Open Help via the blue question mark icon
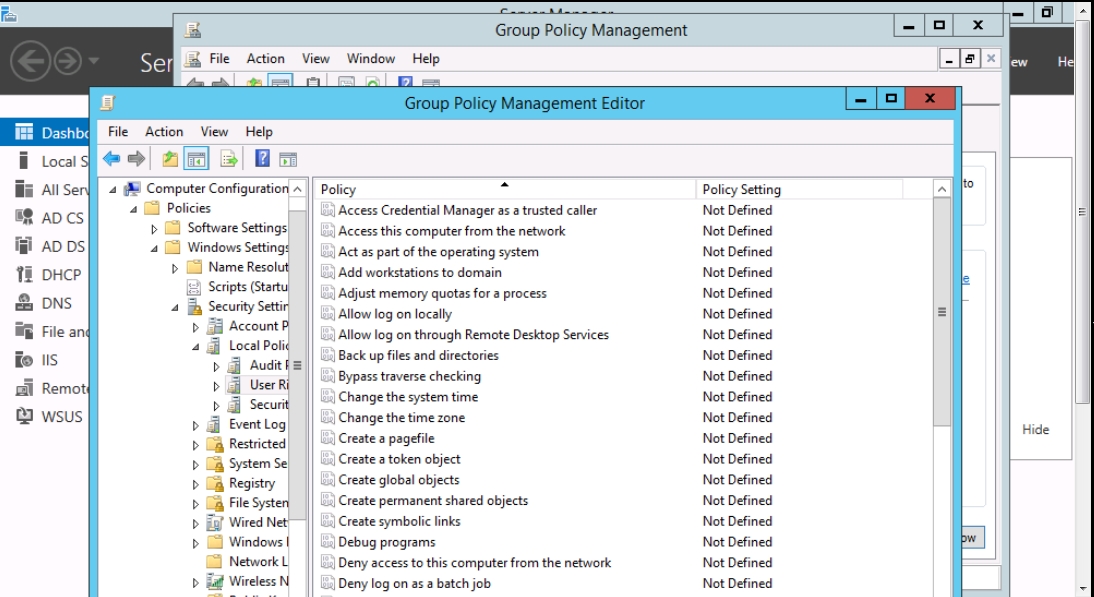 pyautogui.click(x=262, y=159)
